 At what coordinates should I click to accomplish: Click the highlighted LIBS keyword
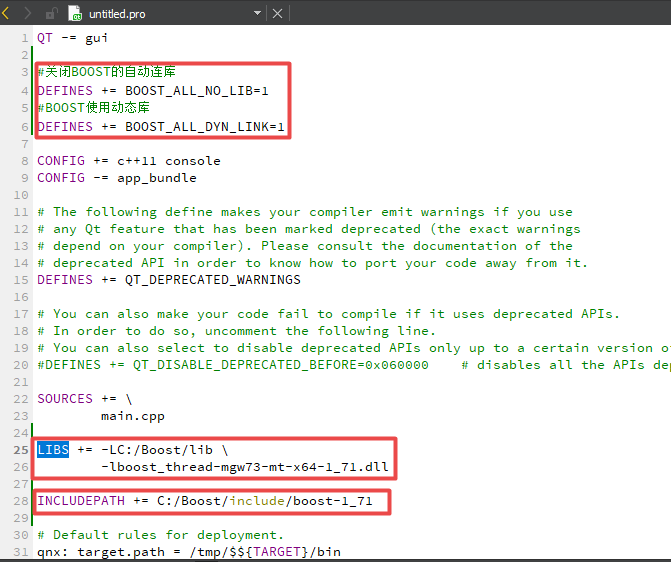pyautogui.click(x=53, y=450)
